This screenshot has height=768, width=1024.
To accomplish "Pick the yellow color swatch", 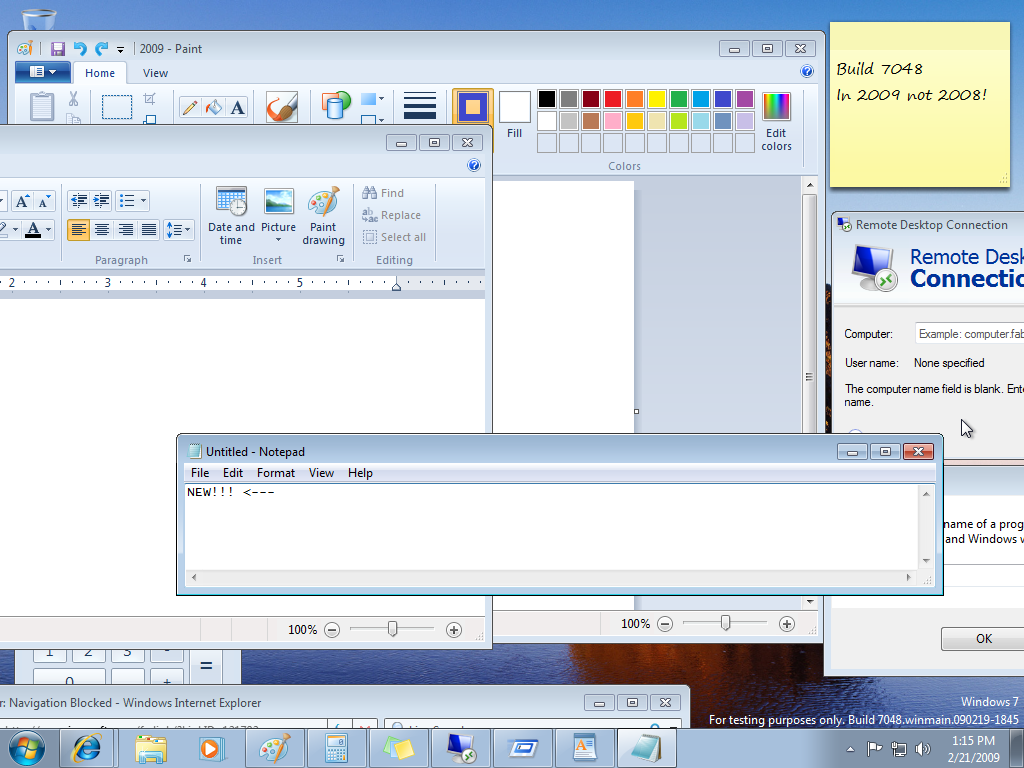I will (x=656, y=99).
